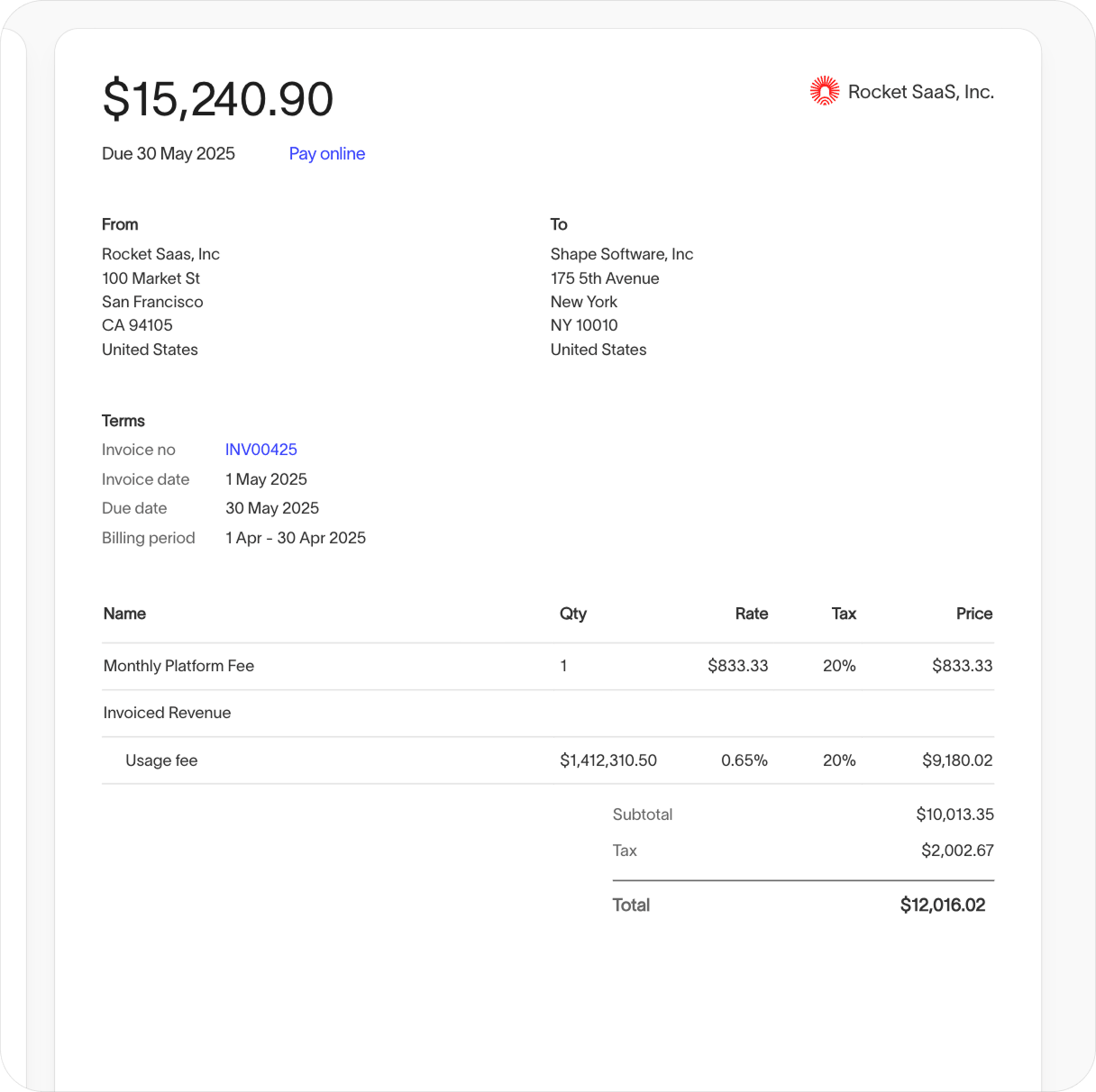Click the Terms section heading

click(123, 421)
